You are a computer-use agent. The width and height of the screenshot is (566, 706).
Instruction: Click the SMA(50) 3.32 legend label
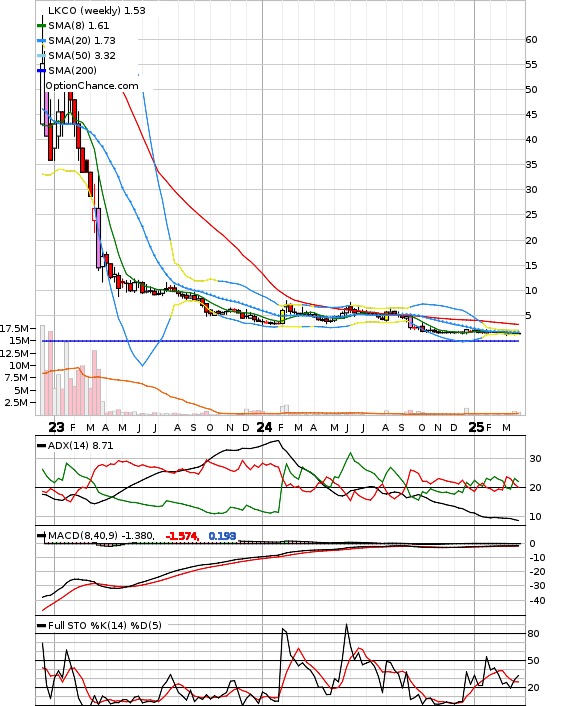tap(82, 55)
